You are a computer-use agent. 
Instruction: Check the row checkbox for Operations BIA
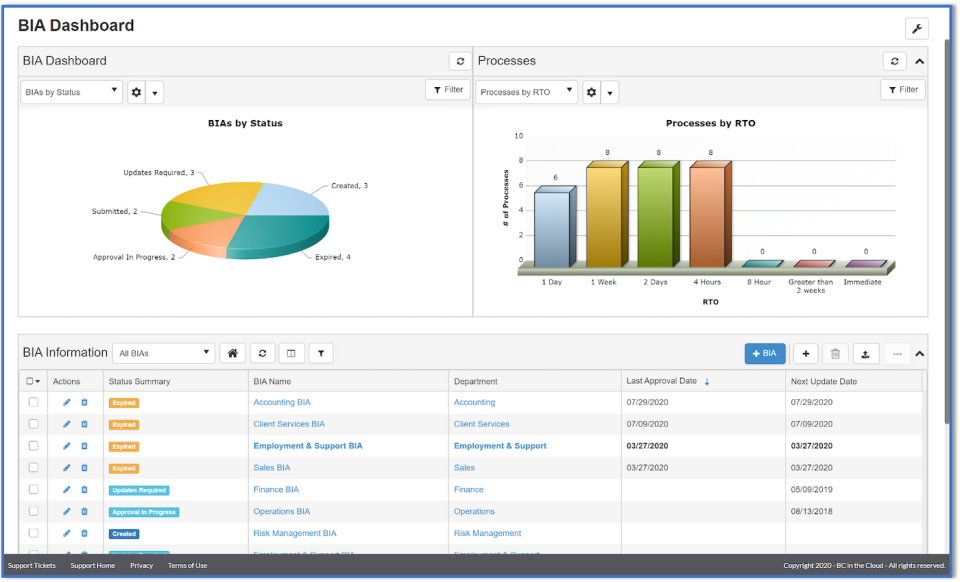[32, 511]
